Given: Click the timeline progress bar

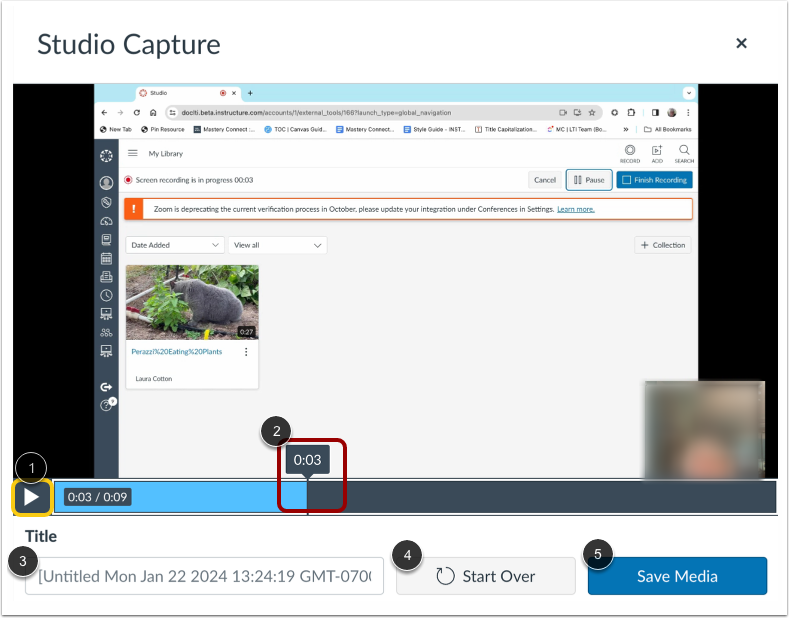Looking at the screenshot, I should 415,497.
